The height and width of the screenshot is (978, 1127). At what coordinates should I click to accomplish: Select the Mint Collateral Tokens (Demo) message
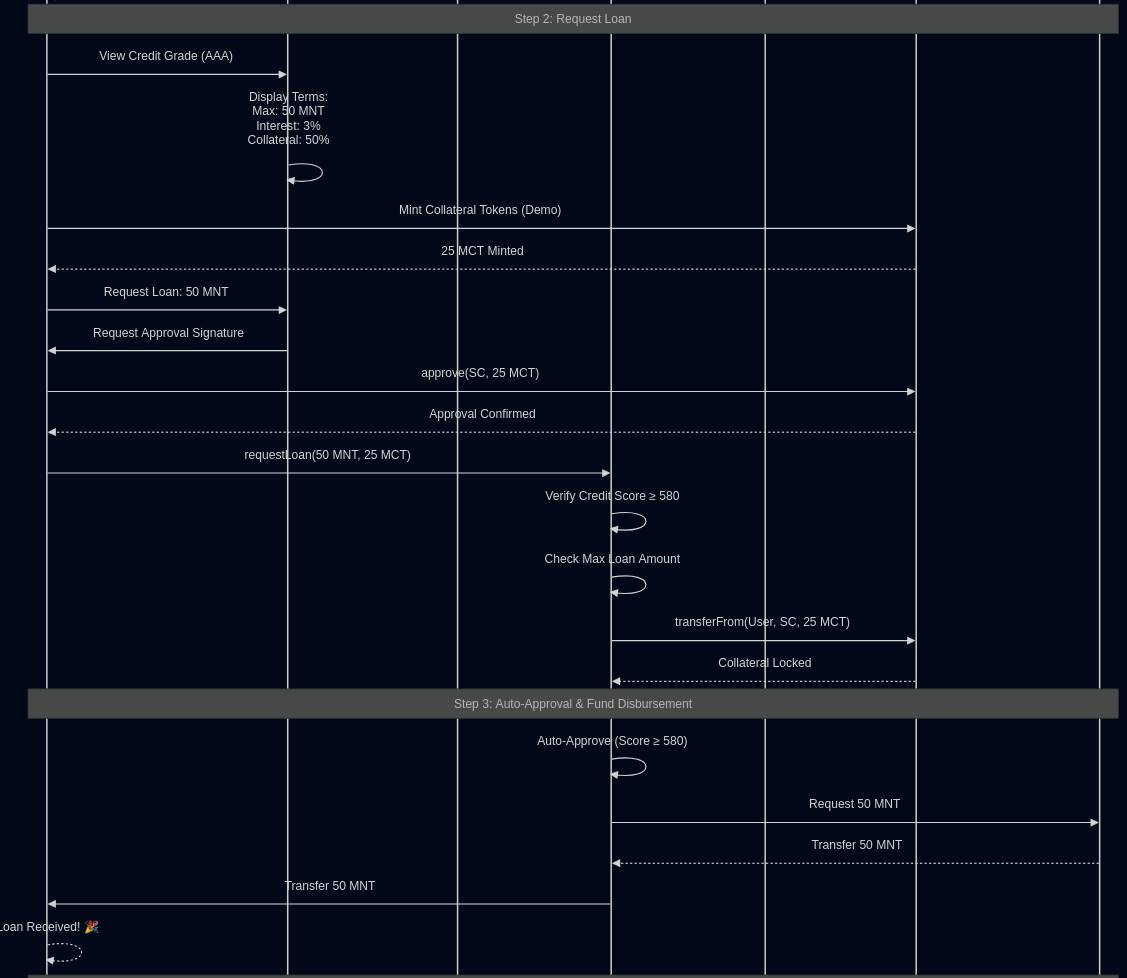(x=480, y=211)
